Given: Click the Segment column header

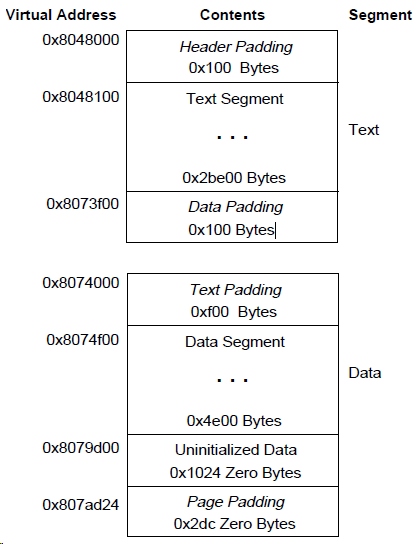Looking at the screenshot, I should 380,15.
